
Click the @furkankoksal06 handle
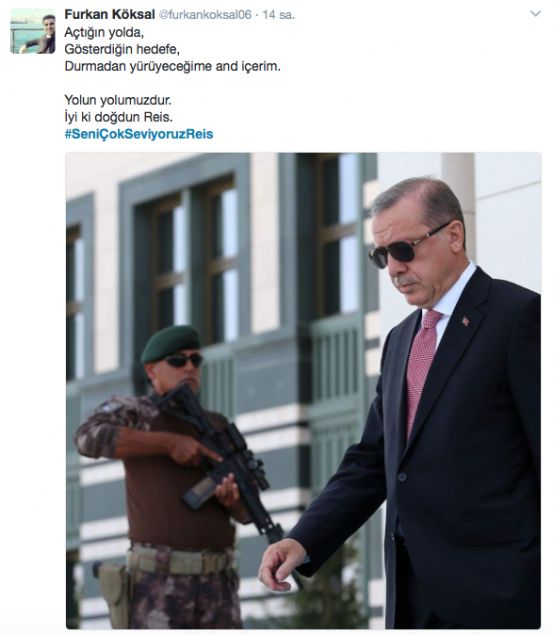pyautogui.click(x=205, y=15)
